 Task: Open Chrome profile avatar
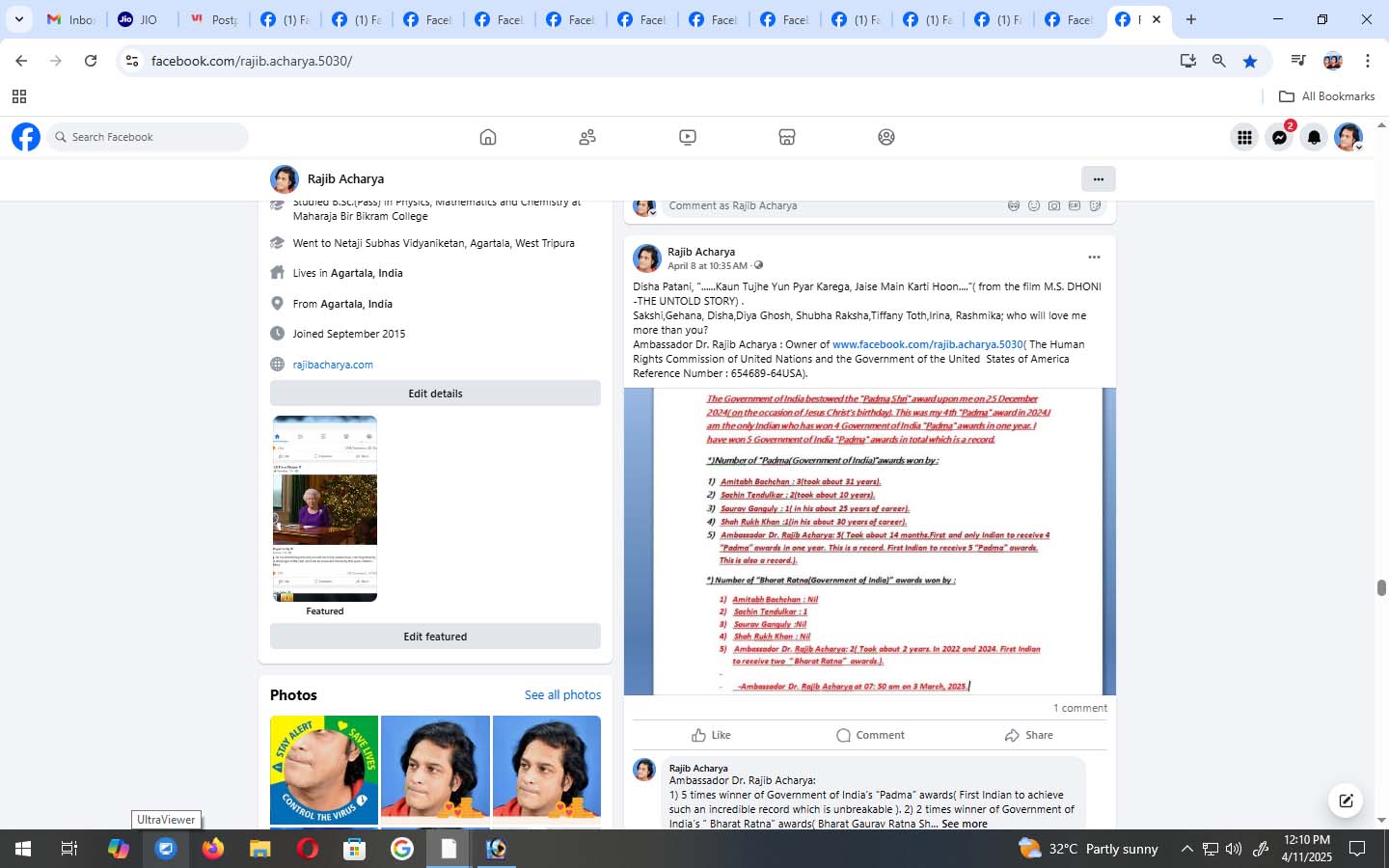coord(1333,61)
